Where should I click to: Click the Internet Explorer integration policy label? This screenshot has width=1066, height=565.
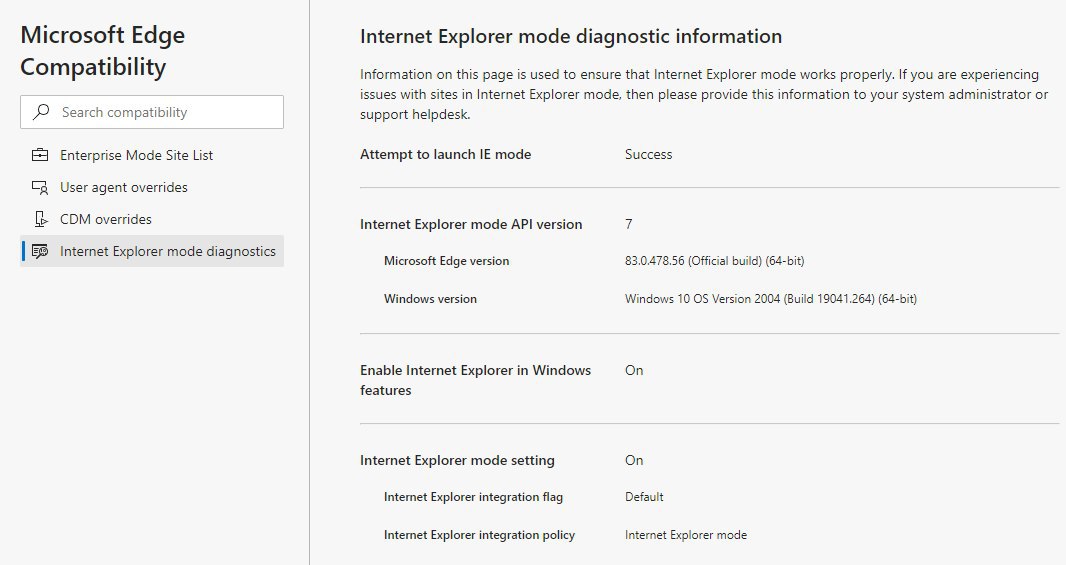pyautogui.click(x=479, y=535)
